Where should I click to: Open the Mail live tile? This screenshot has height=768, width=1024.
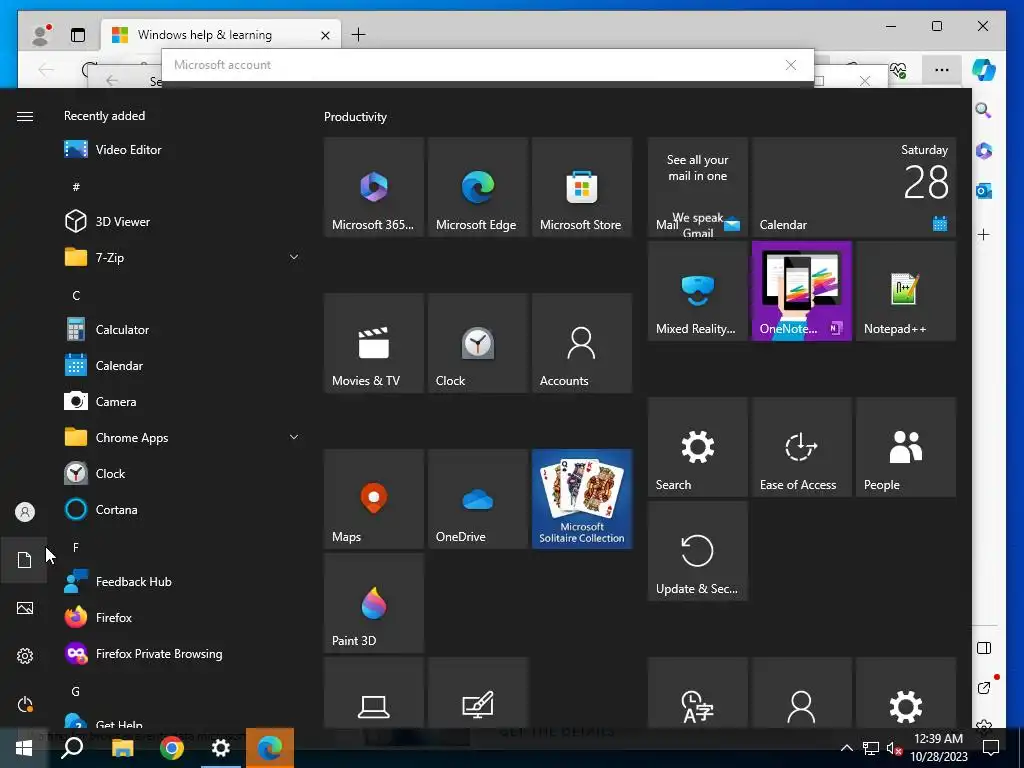[697, 187]
